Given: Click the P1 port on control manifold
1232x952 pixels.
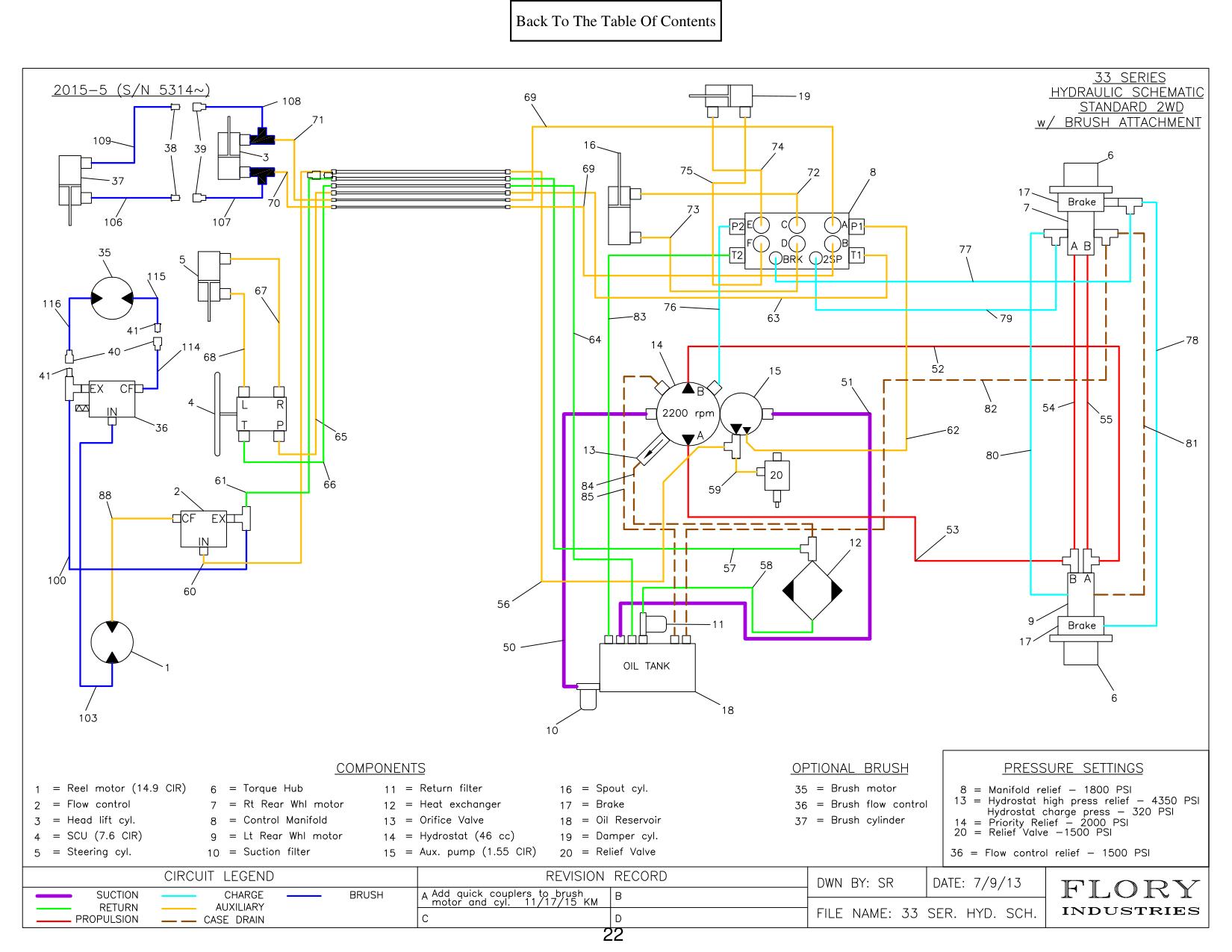Looking at the screenshot, I should (x=857, y=226).
